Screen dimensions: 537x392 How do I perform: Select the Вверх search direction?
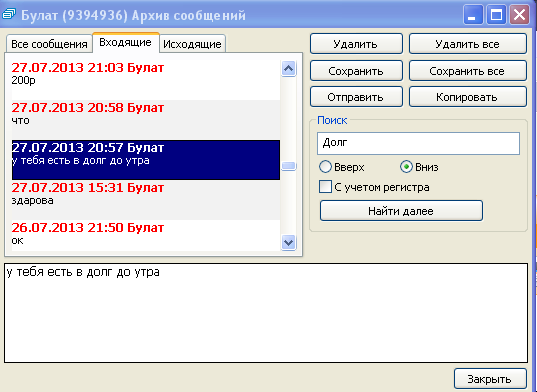(x=325, y=167)
